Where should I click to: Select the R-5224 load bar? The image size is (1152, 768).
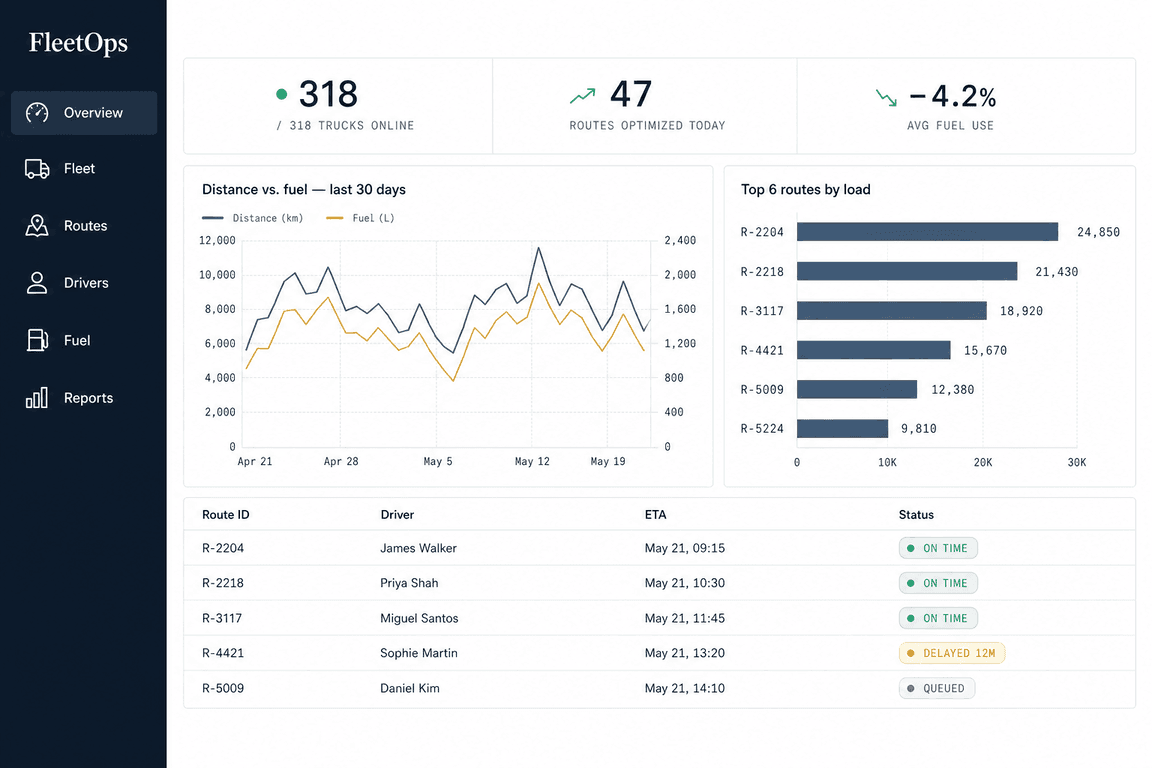click(843, 428)
